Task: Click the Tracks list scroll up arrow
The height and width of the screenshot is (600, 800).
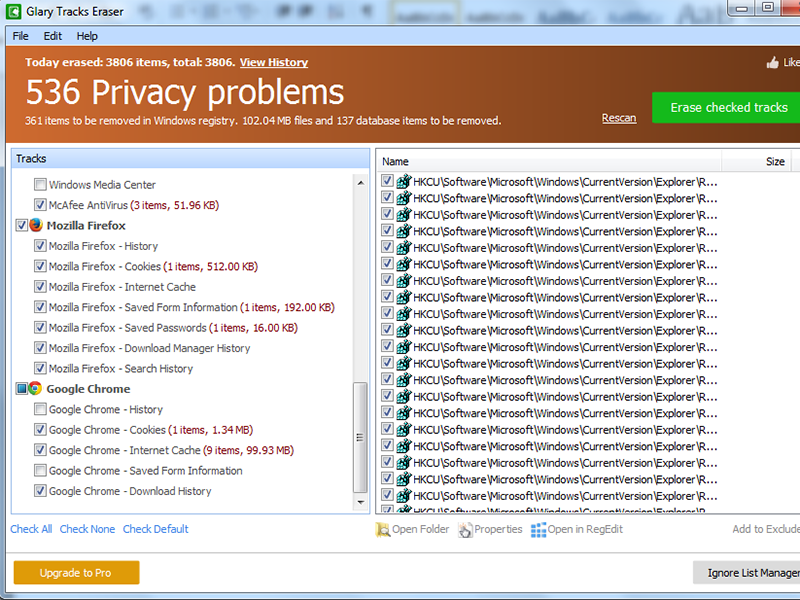Action: [x=361, y=183]
